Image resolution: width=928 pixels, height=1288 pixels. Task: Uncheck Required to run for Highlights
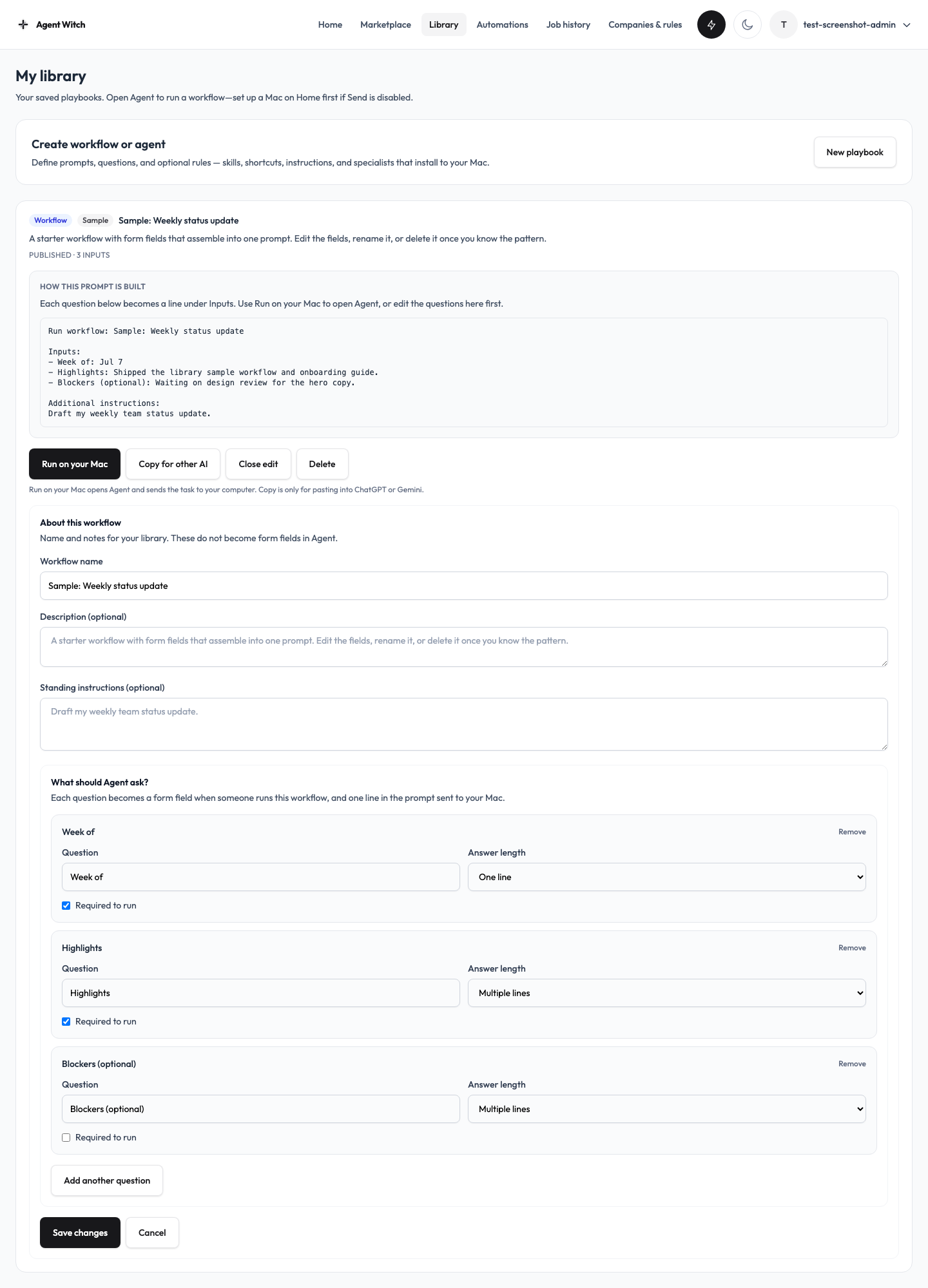point(66,1021)
